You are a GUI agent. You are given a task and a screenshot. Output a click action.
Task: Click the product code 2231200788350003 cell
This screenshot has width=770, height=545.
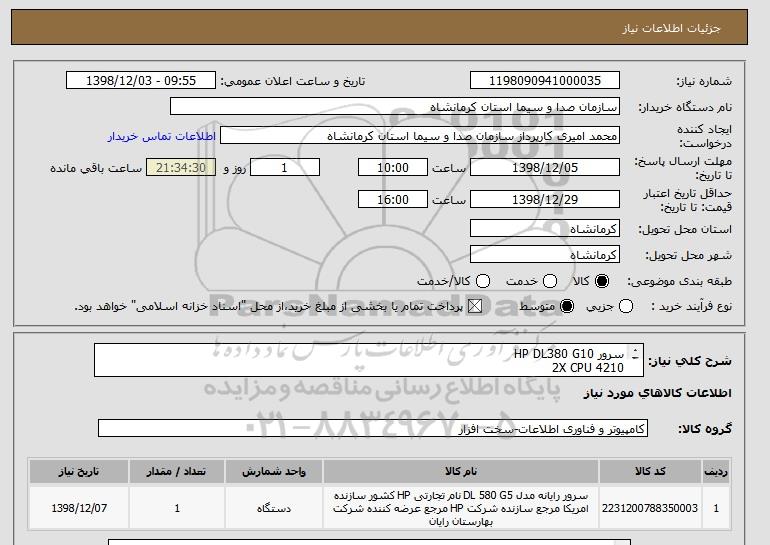[x=650, y=508]
